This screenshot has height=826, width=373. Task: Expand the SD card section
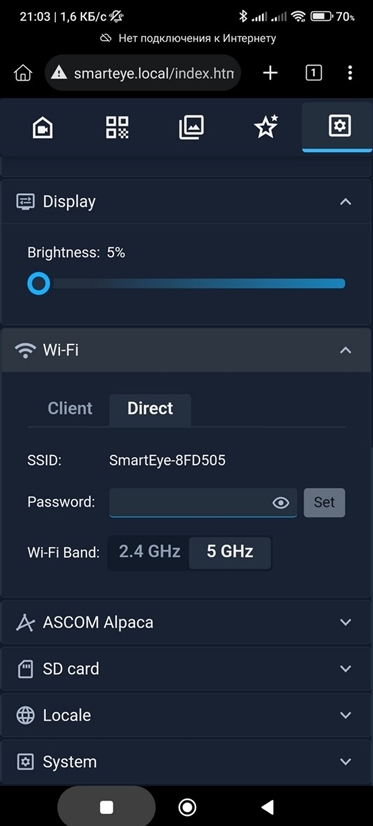point(186,668)
